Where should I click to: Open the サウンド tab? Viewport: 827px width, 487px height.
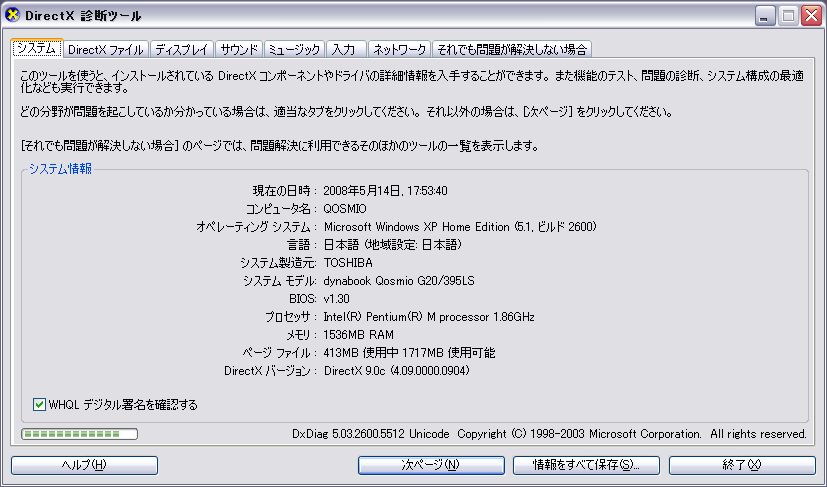click(239, 50)
